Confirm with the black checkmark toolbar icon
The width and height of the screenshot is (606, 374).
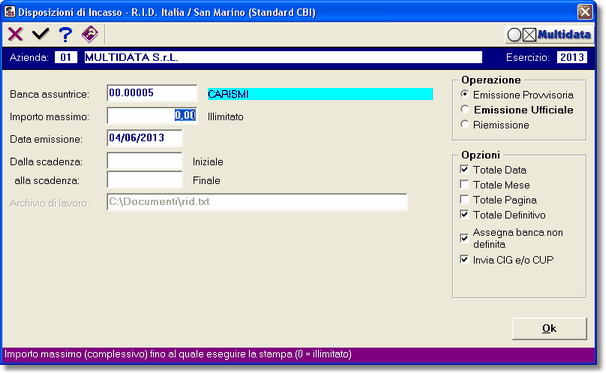coord(41,34)
